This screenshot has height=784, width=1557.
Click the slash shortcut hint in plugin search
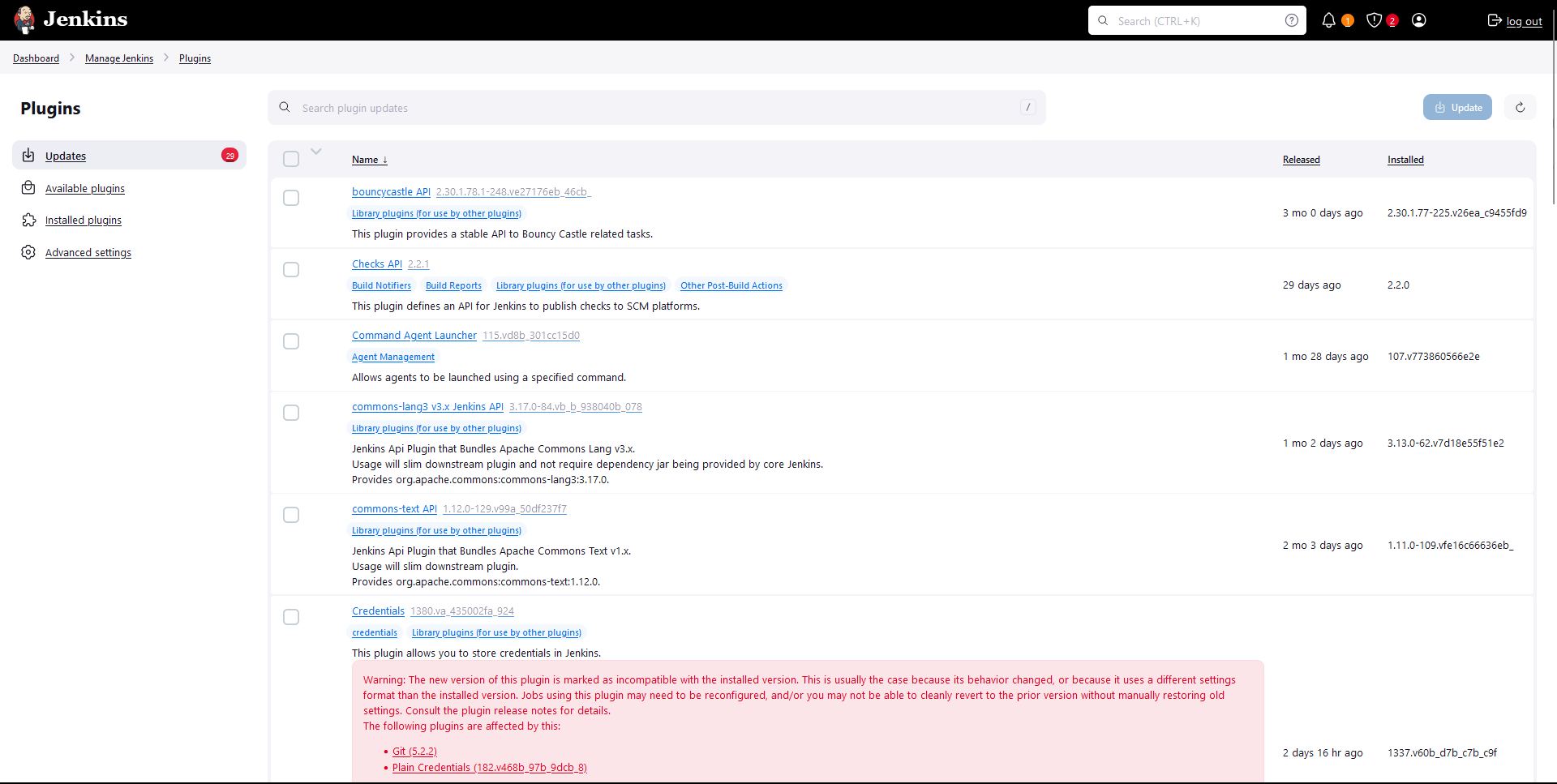(1028, 107)
